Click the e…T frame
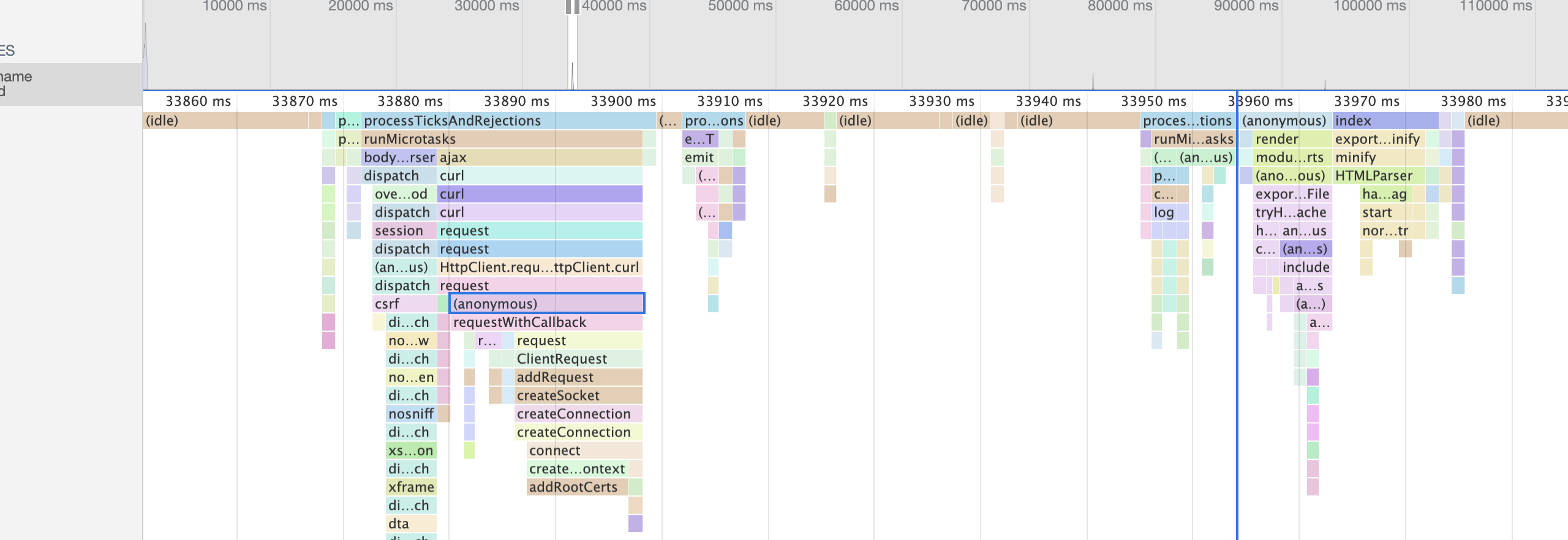Viewport: 1568px width, 540px height. (701, 139)
